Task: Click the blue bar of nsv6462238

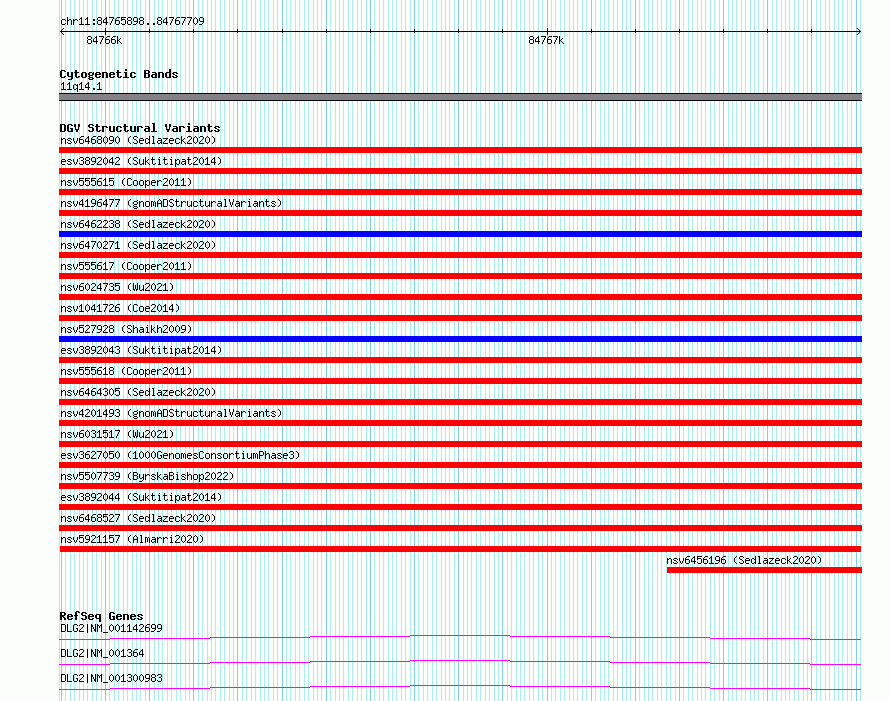Action: (x=460, y=234)
